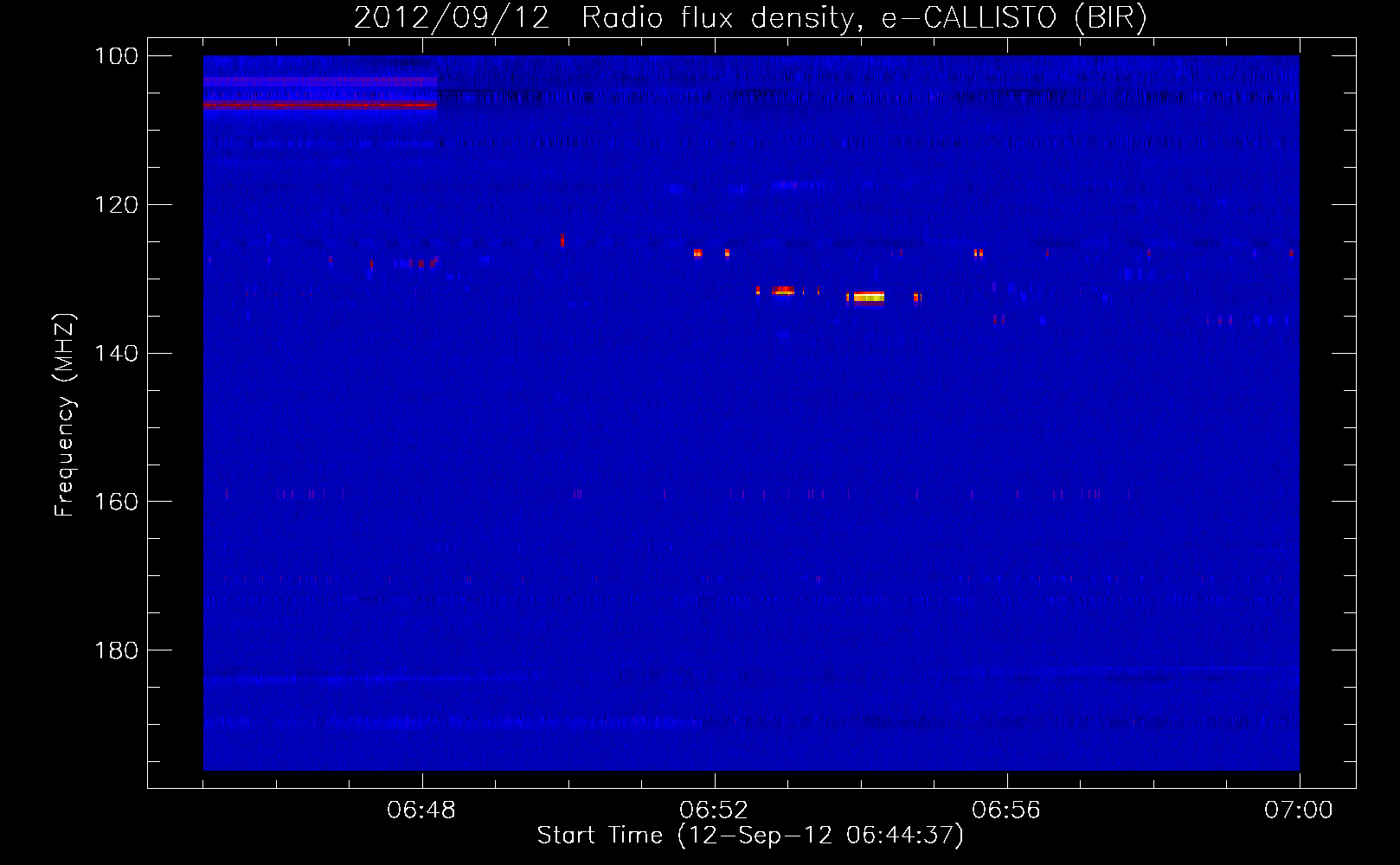Click the bright yellow burst near 132 MHz

click(869, 298)
